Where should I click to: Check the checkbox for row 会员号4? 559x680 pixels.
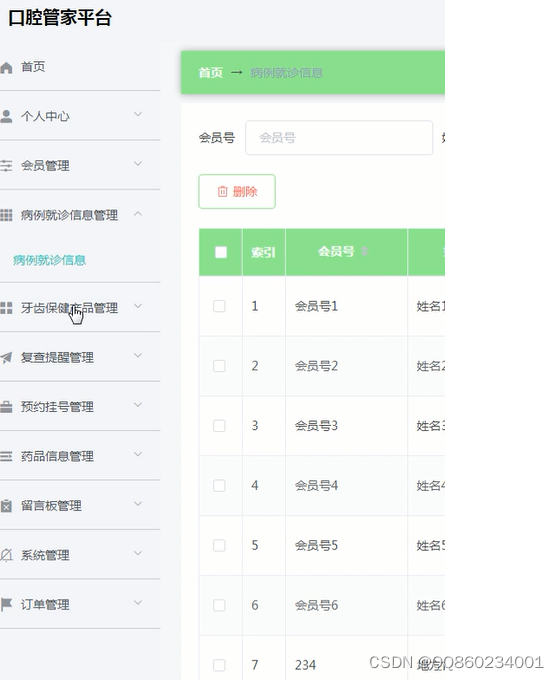(x=219, y=486)
